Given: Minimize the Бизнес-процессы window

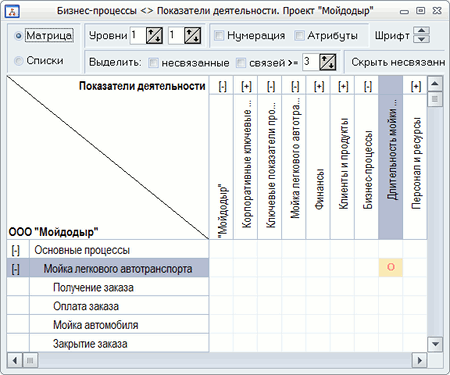Looking at the screenshot, I should [x=404, y=11].
